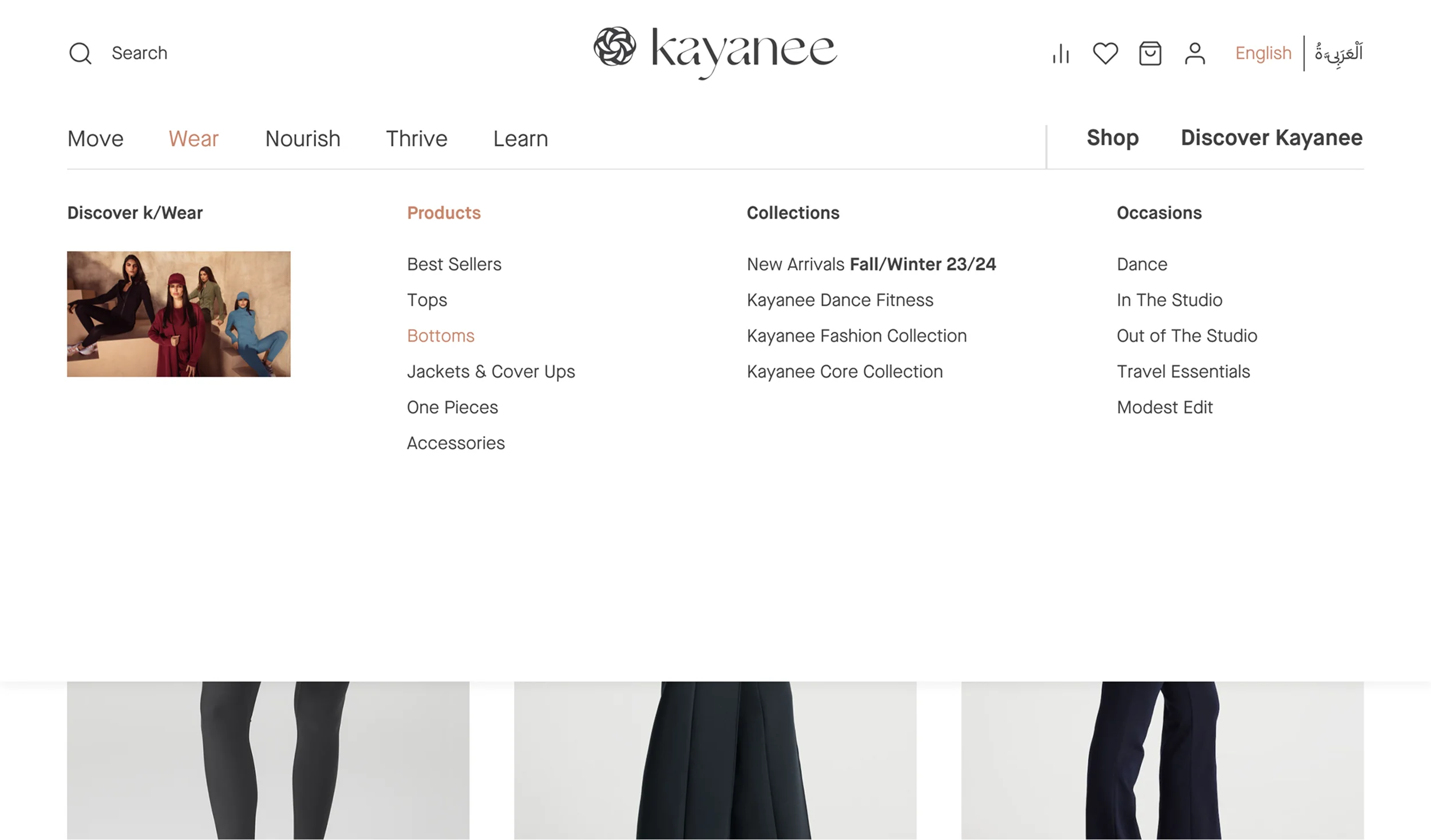Open the Shop section
Image resolution: width=1431 pixels, height=840 pixels.
[x=1112, y=138]
